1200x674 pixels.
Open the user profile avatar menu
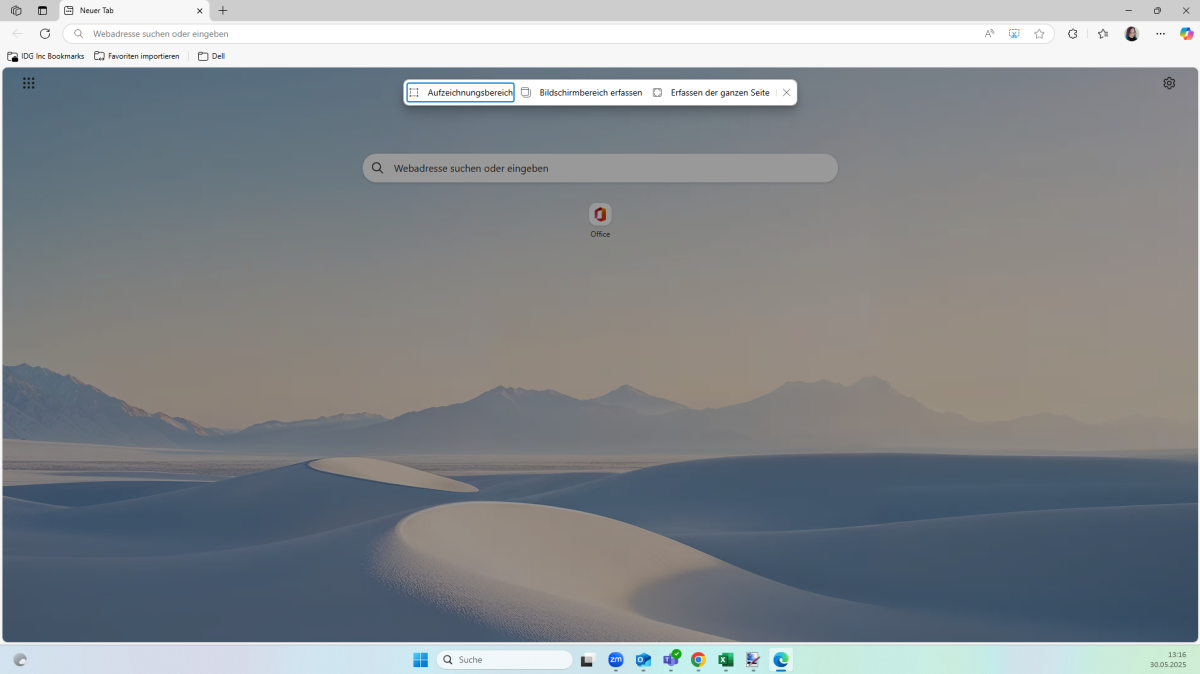click(x=1131, y=33)
